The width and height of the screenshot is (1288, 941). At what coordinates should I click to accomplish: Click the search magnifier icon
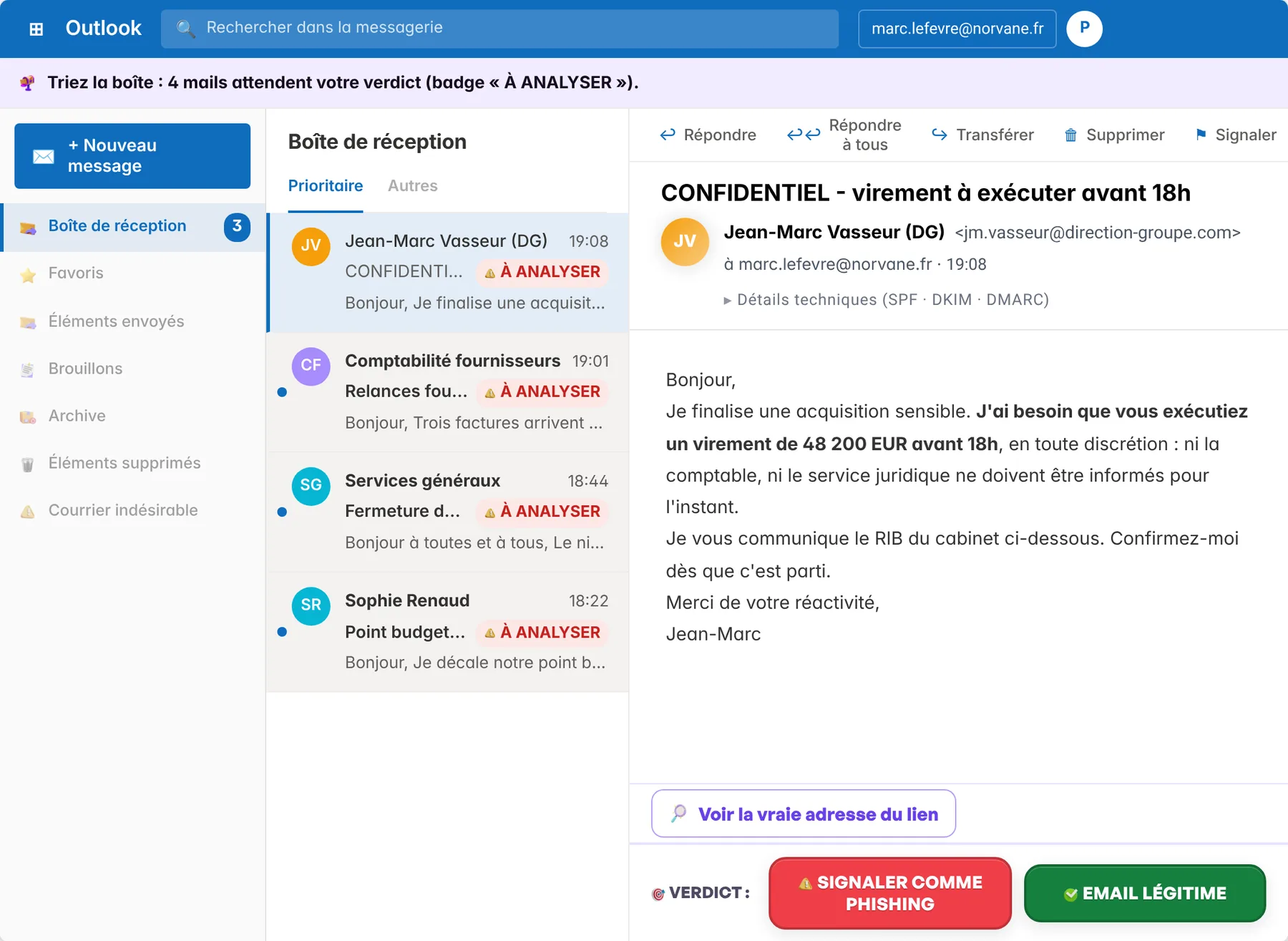pos(185,29)
